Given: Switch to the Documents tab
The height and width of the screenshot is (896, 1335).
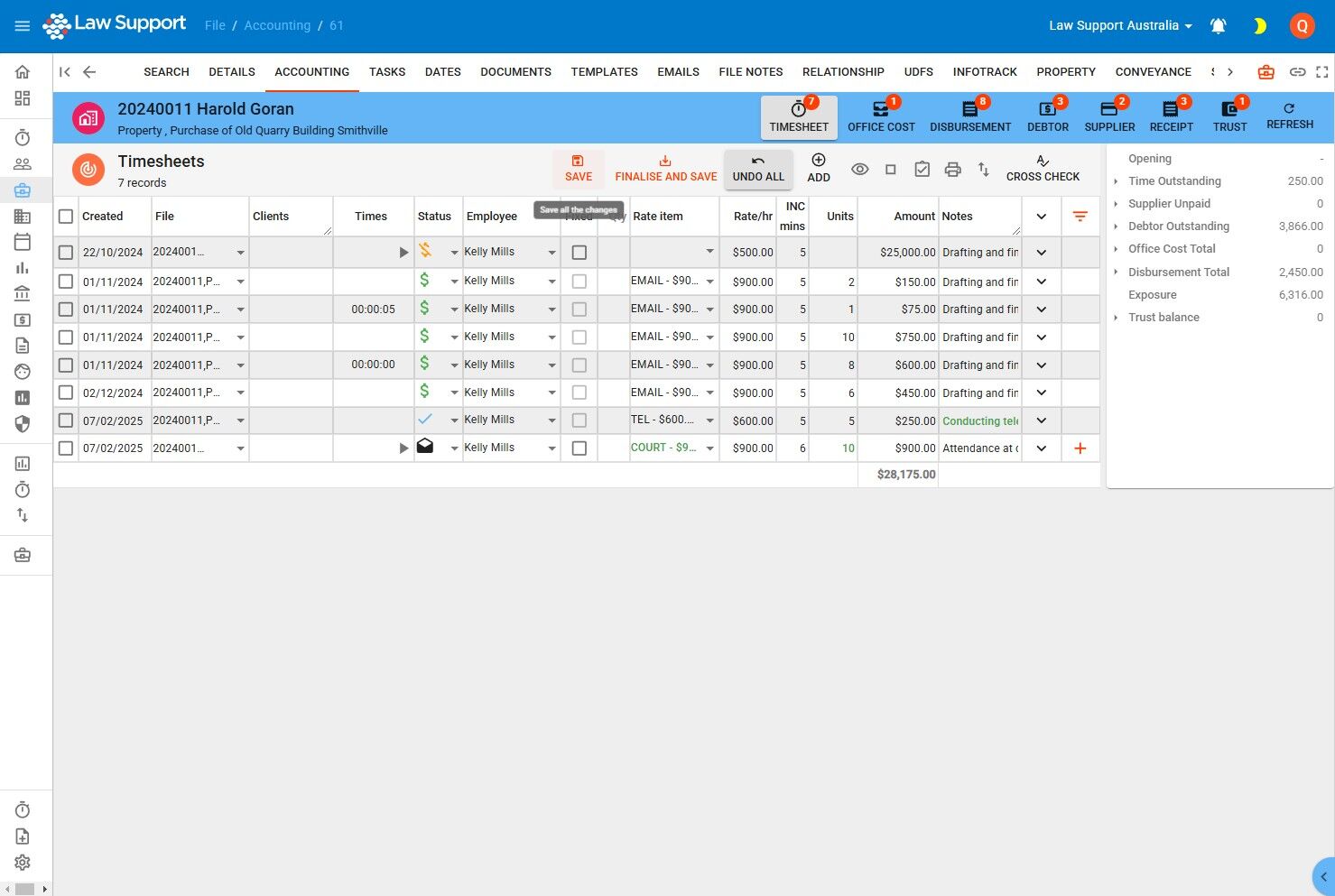Looking at the screenshot, I should point(515,72).
